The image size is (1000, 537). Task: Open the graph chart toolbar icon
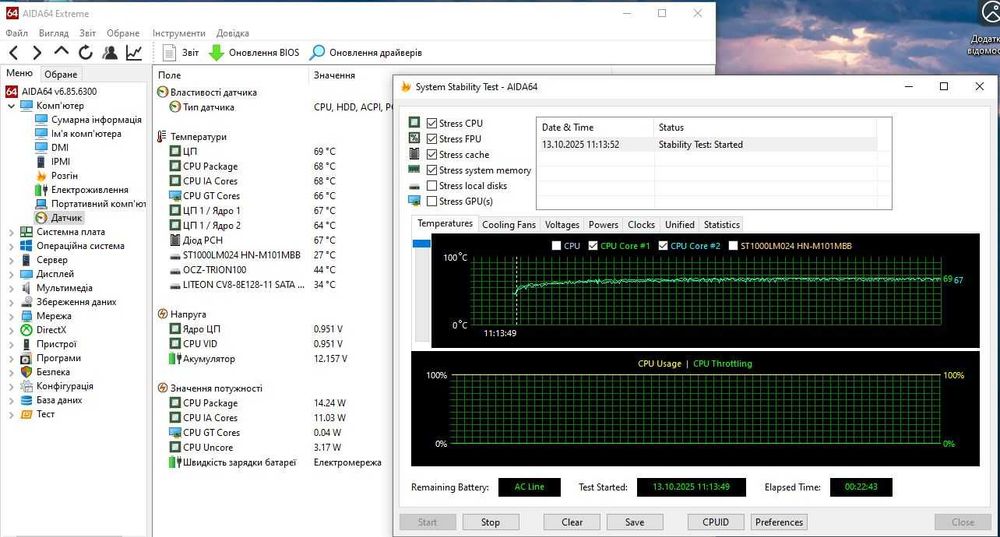click(134, 52)
